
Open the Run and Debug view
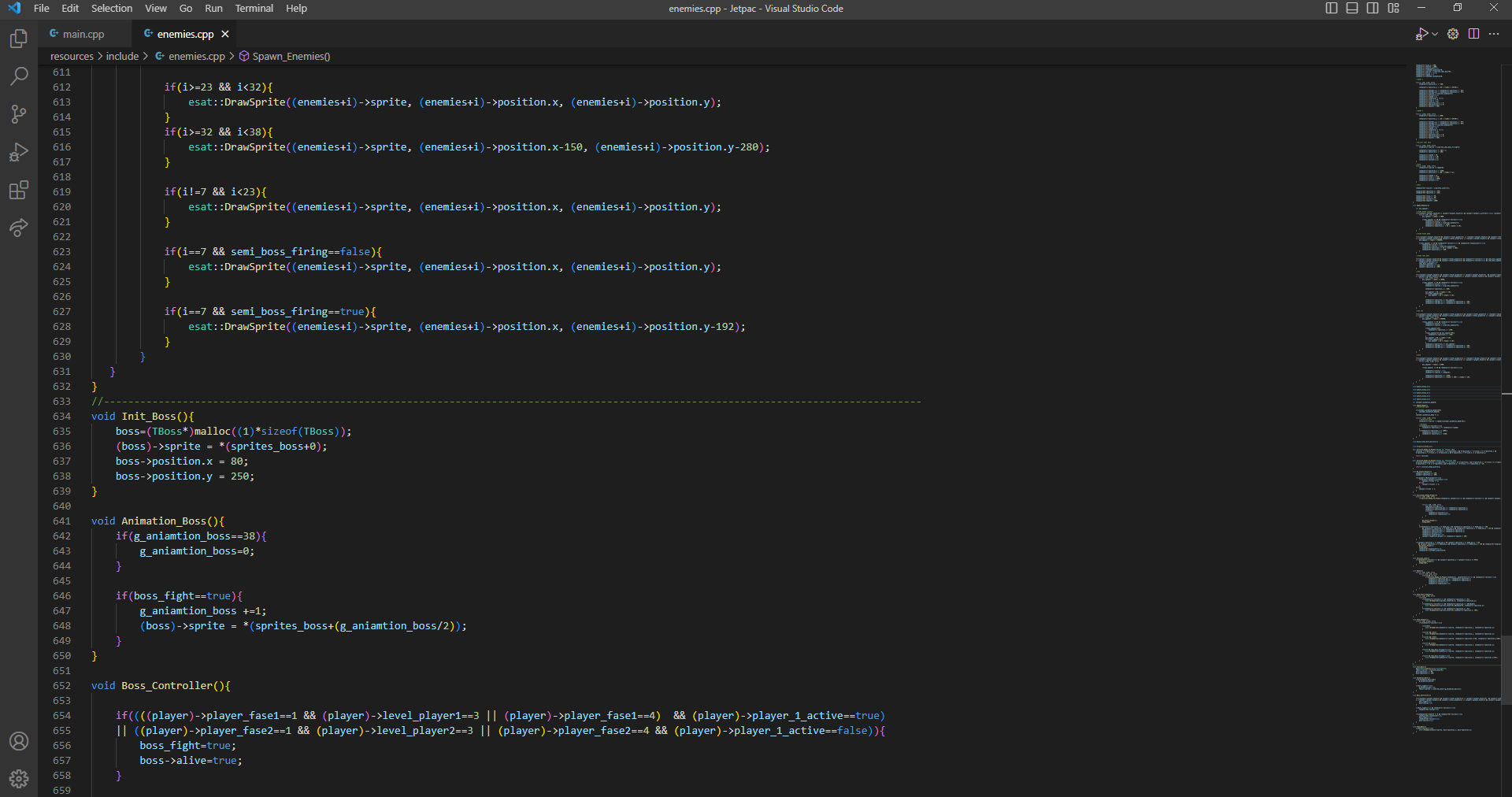click(x=19, y=152)
